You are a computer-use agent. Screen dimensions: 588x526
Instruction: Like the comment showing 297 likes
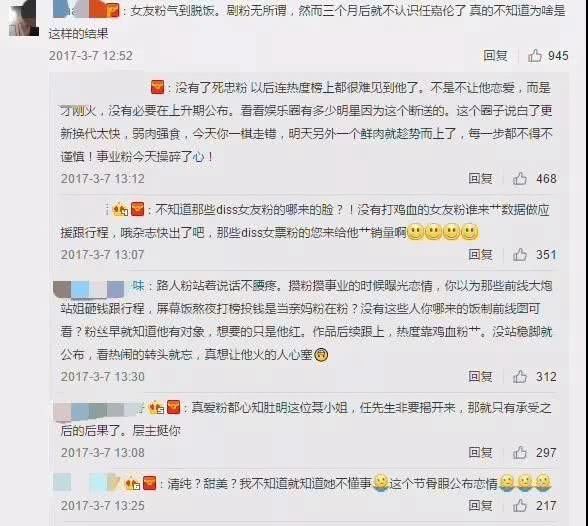coord(520,453)
